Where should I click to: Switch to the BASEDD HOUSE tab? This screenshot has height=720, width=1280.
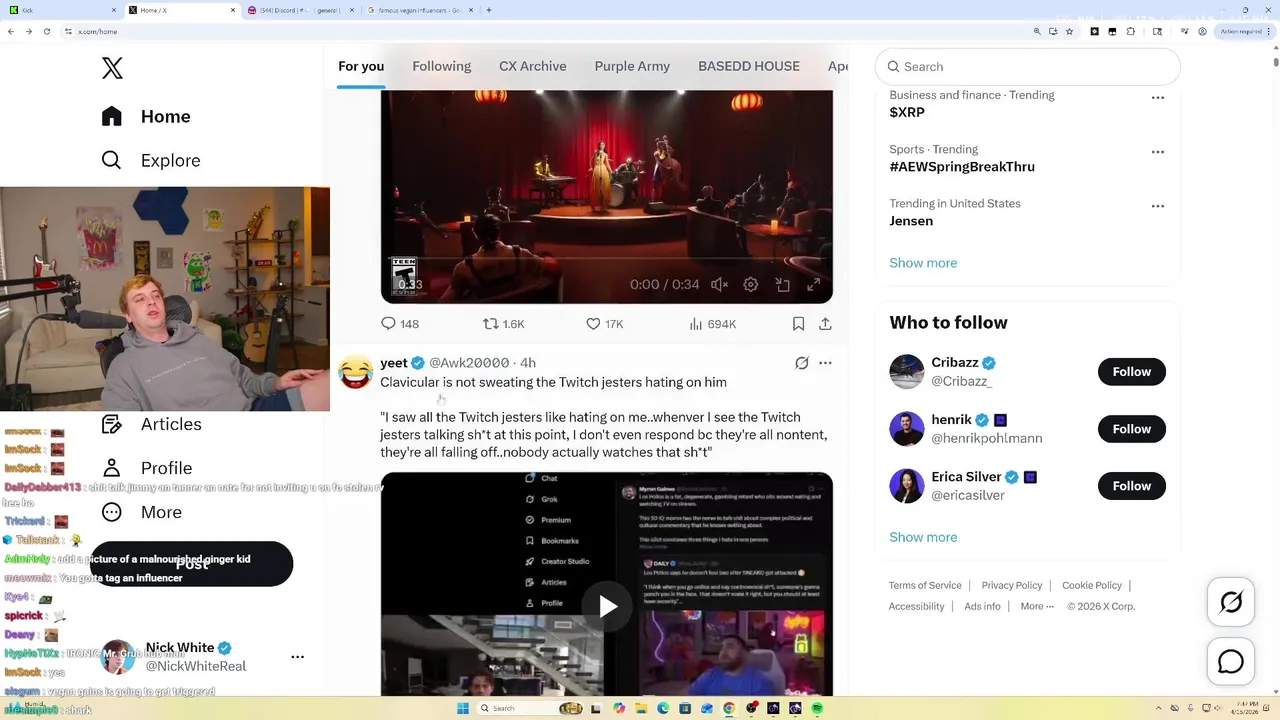click(x=749, y=66)
